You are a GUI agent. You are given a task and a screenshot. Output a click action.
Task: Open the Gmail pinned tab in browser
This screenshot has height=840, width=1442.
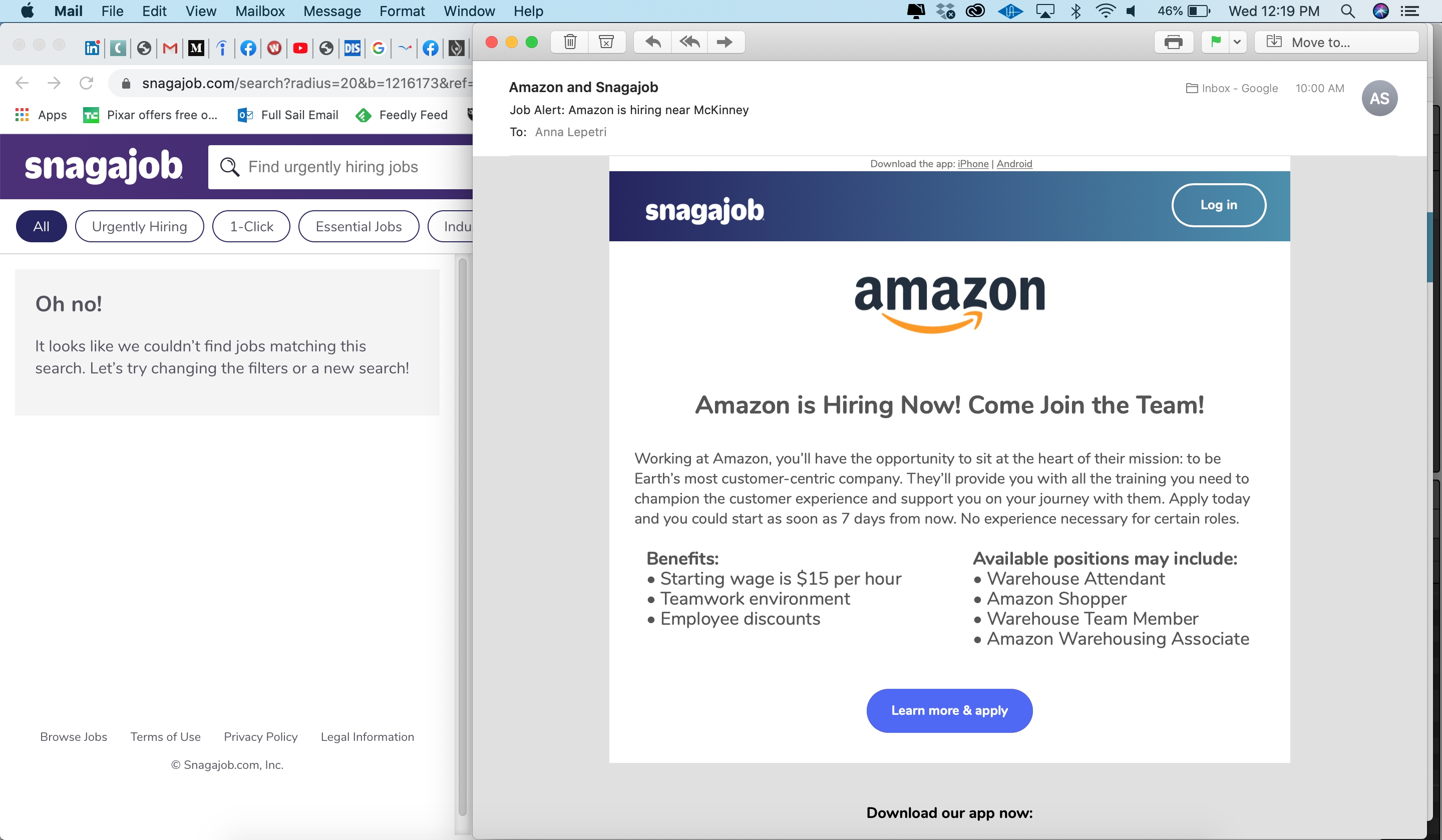click(x=170, y=48)
